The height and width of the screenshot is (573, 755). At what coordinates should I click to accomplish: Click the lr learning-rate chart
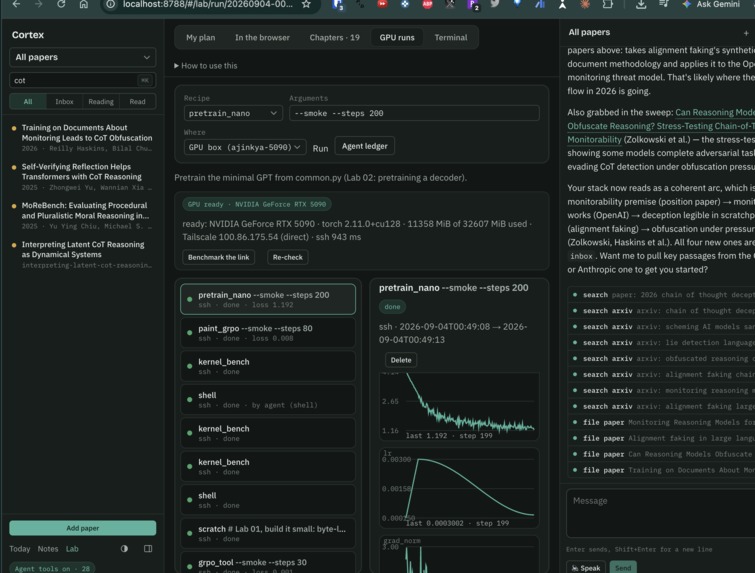[459, 488]
